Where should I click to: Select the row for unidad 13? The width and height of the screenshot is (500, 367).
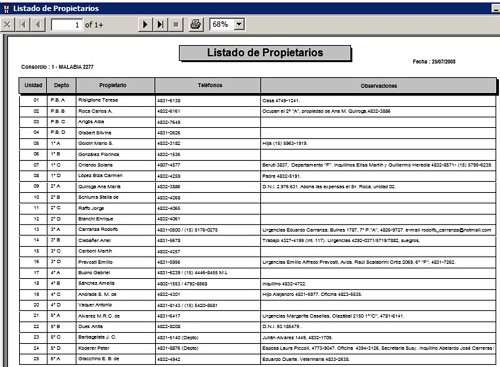257,230
